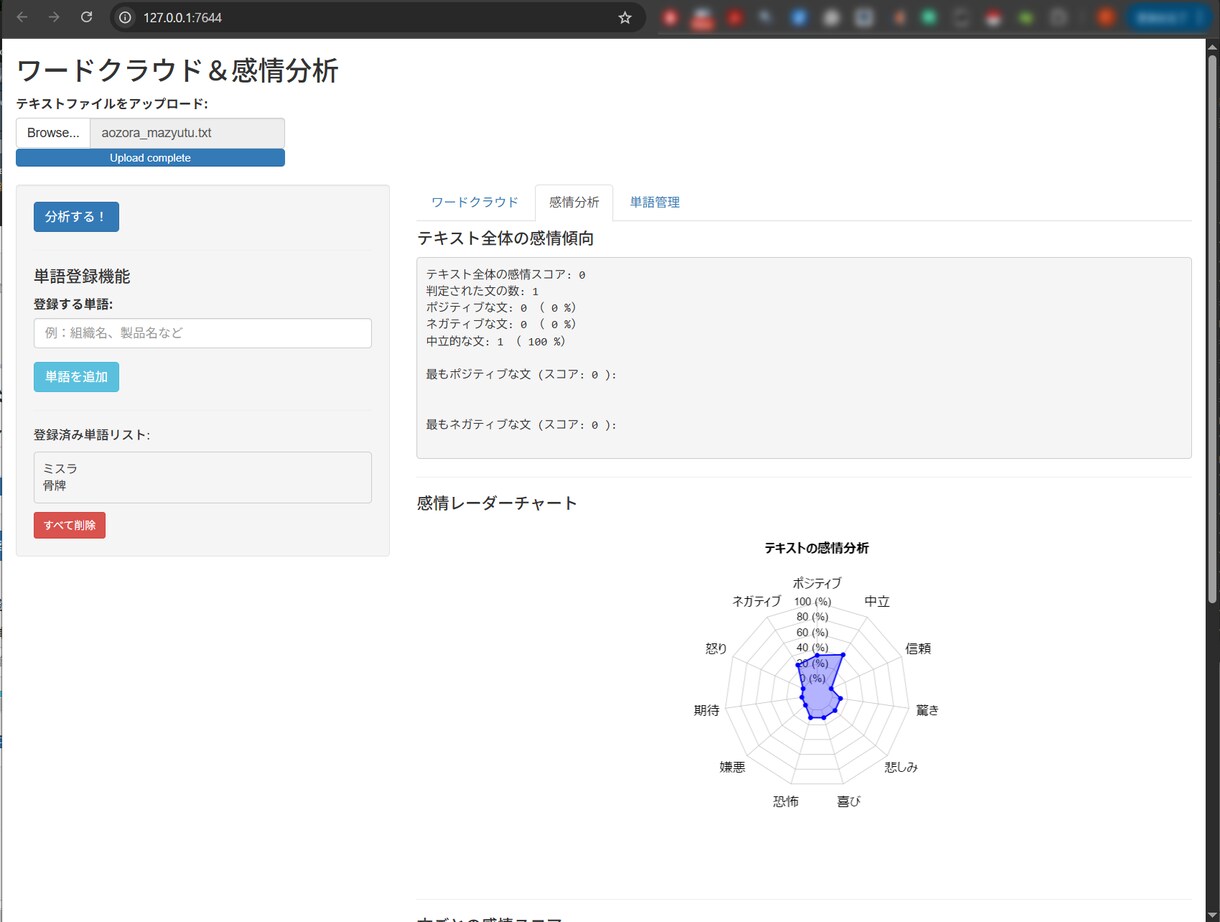The image size is (1220, 922).
Task: Click the 100 (%) radar scale label
Action: [813, 601]
